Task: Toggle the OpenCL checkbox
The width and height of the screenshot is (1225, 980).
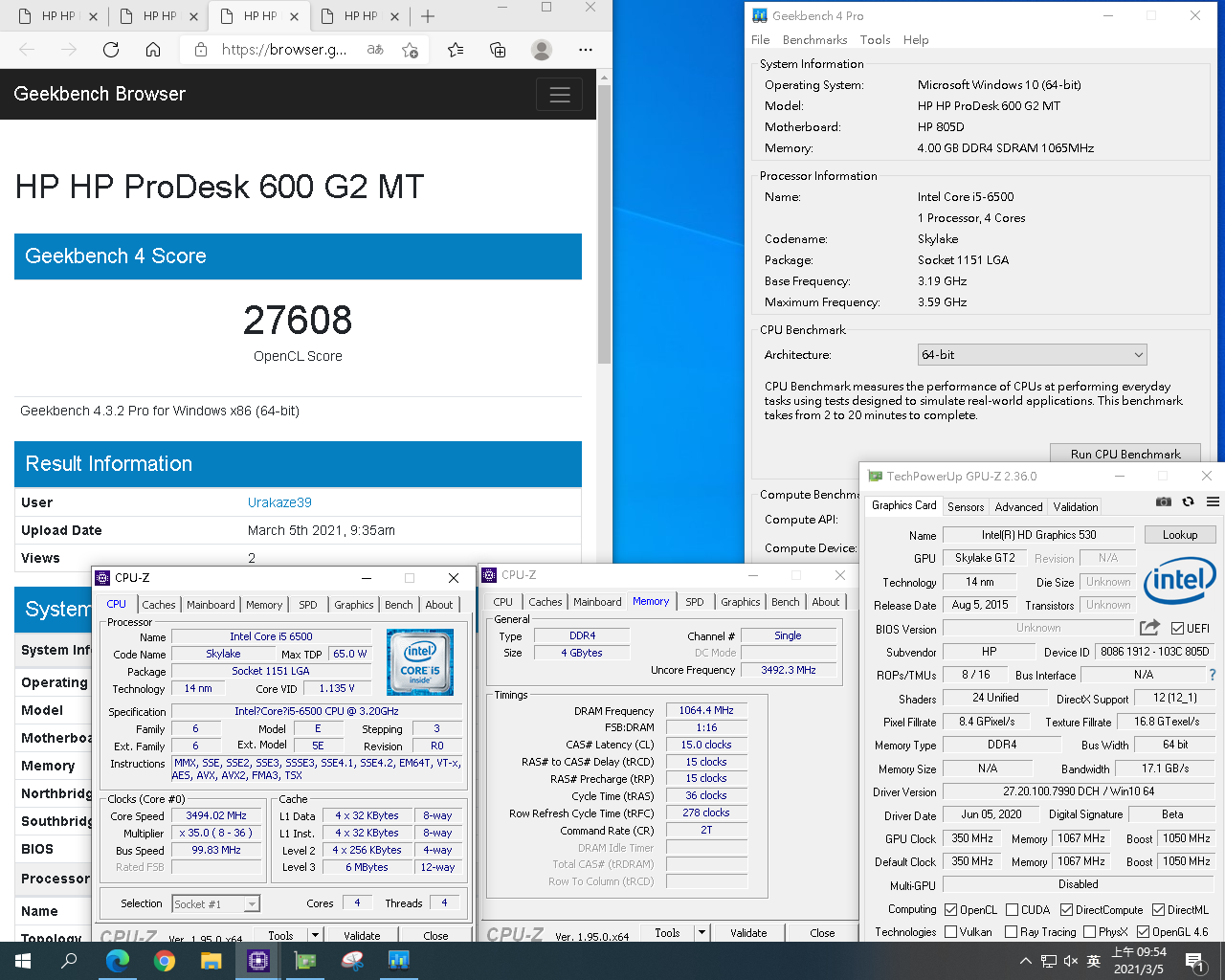Action: (950, 910)
